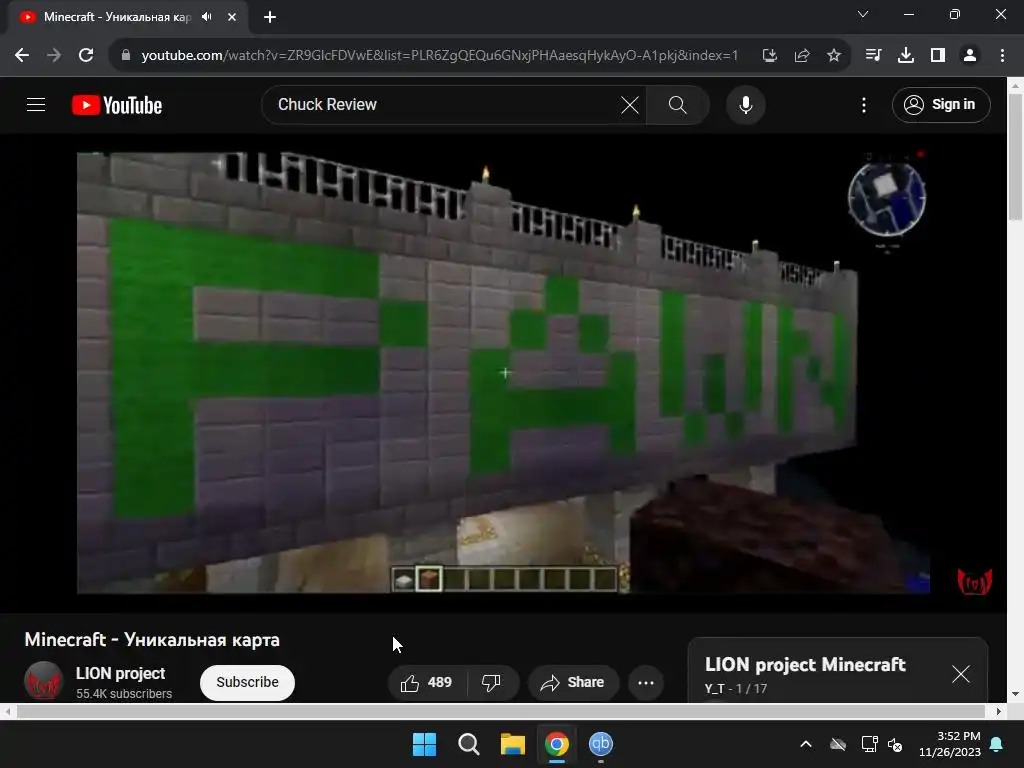Open a new browser tab
The image size is (1024, 768).
click(x=270, y=17)
